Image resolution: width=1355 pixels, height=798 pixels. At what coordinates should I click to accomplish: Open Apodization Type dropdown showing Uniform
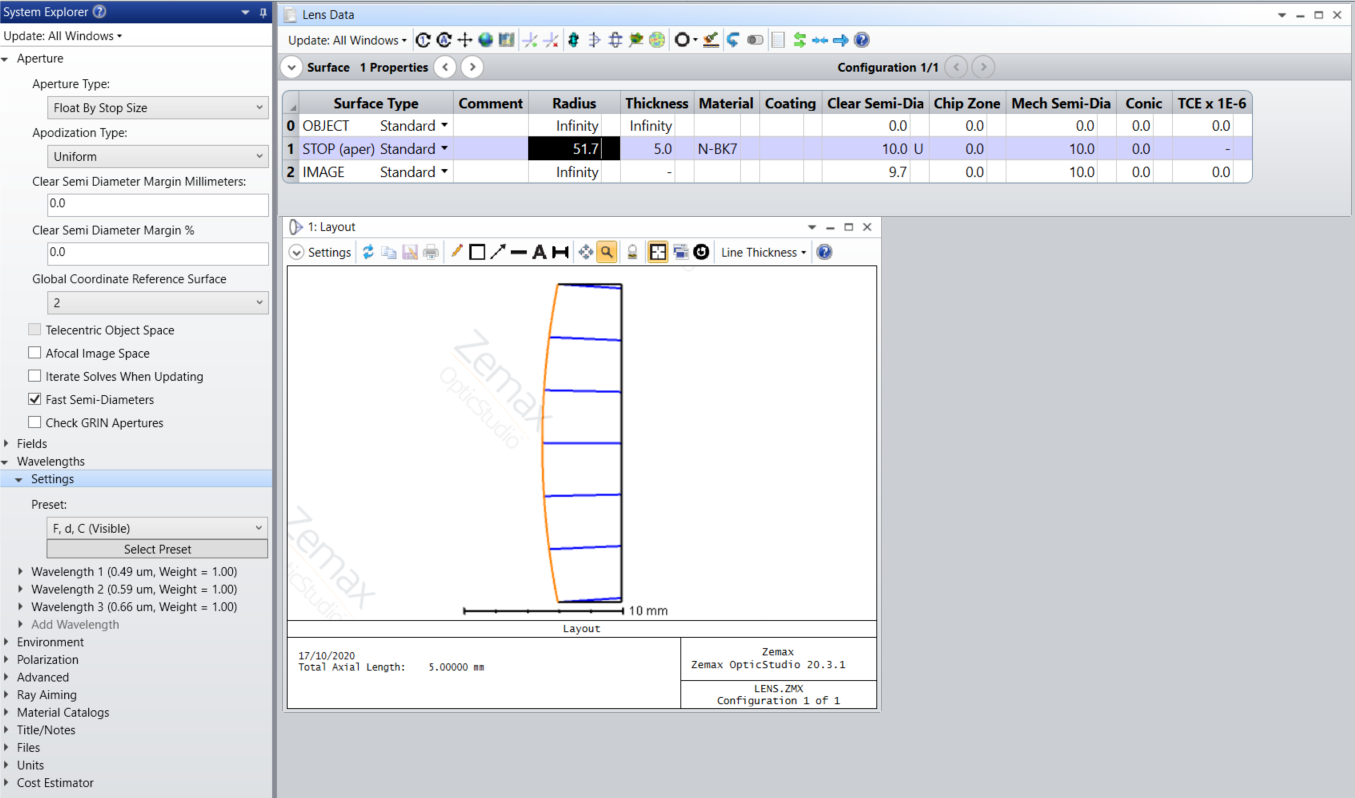click(158, 156)
